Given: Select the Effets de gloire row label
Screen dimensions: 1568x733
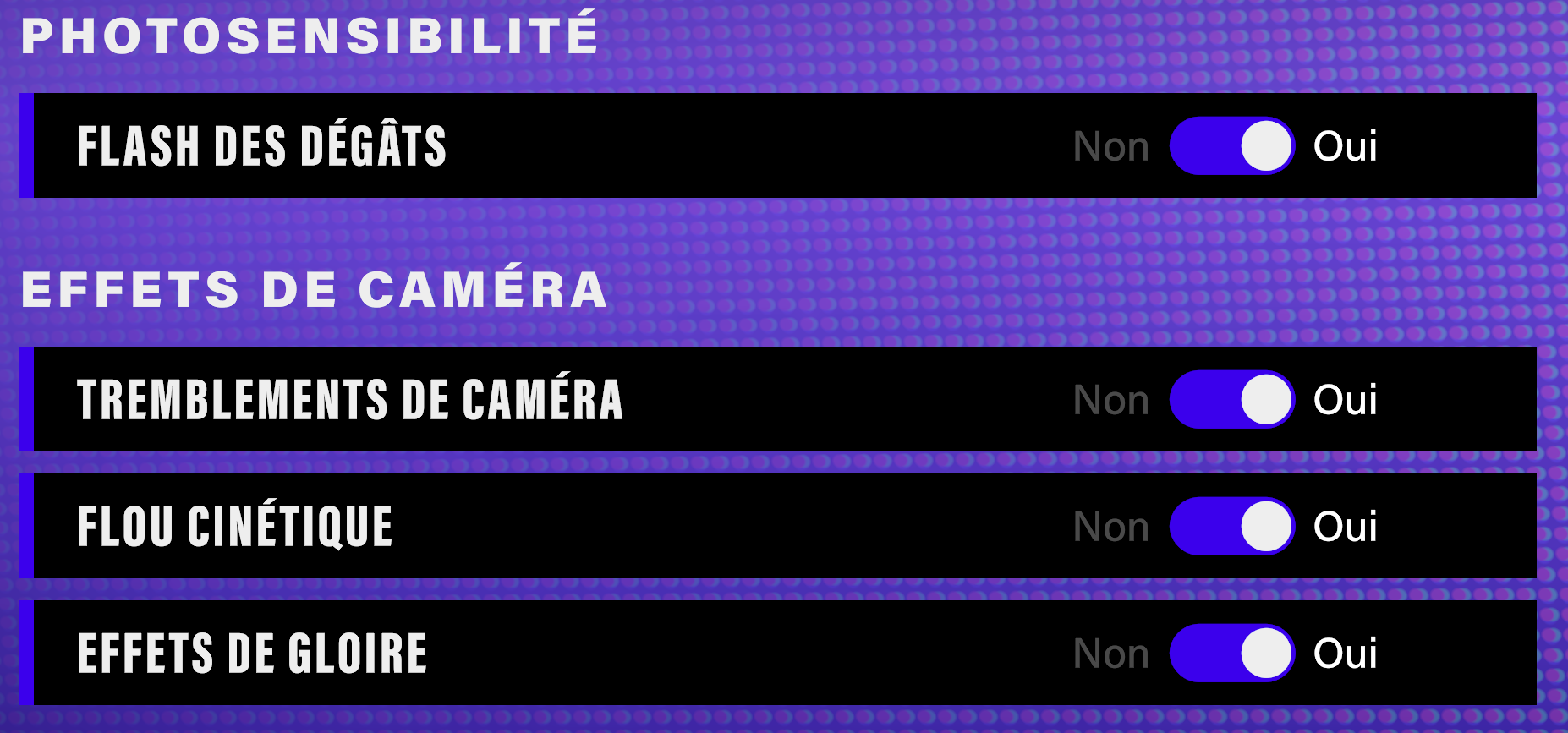Looking at the screenshot, I should coord(252,654).
